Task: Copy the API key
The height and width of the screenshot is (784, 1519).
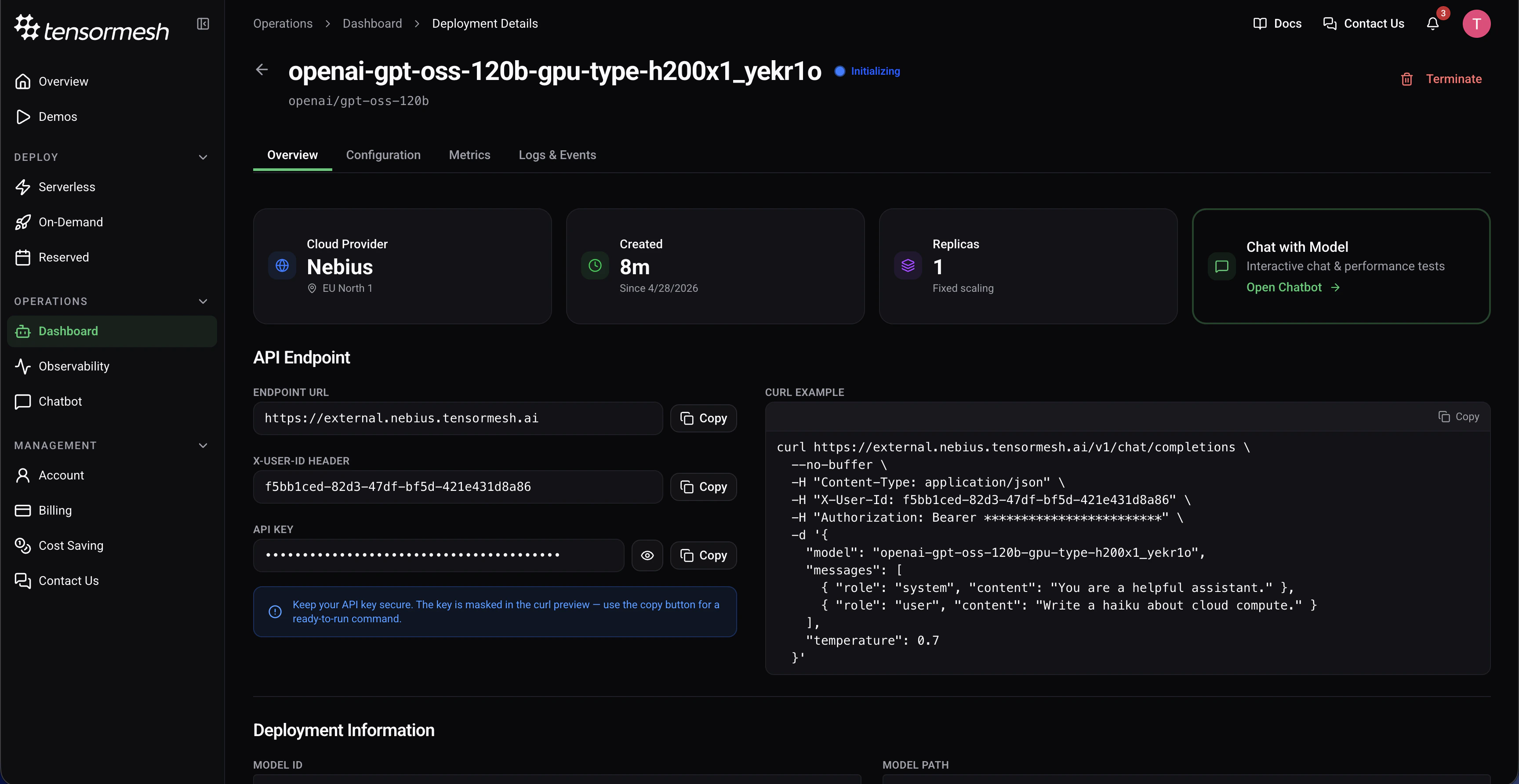Action: pos(703,555)
